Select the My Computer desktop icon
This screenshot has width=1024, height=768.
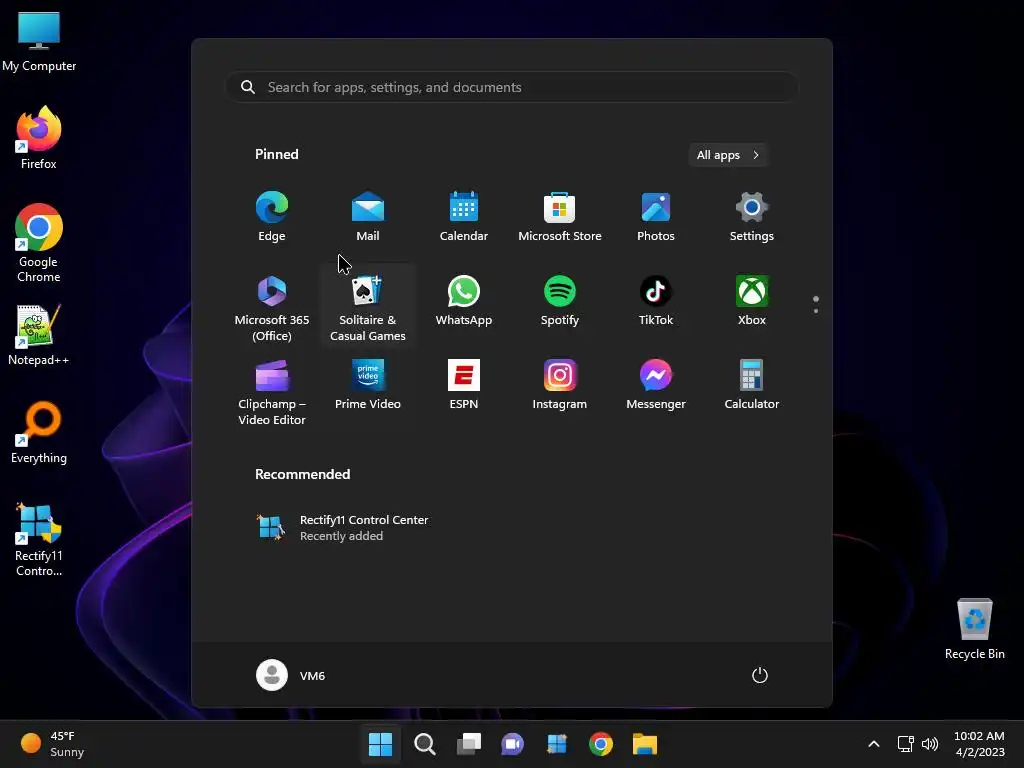tap(39, 42)
